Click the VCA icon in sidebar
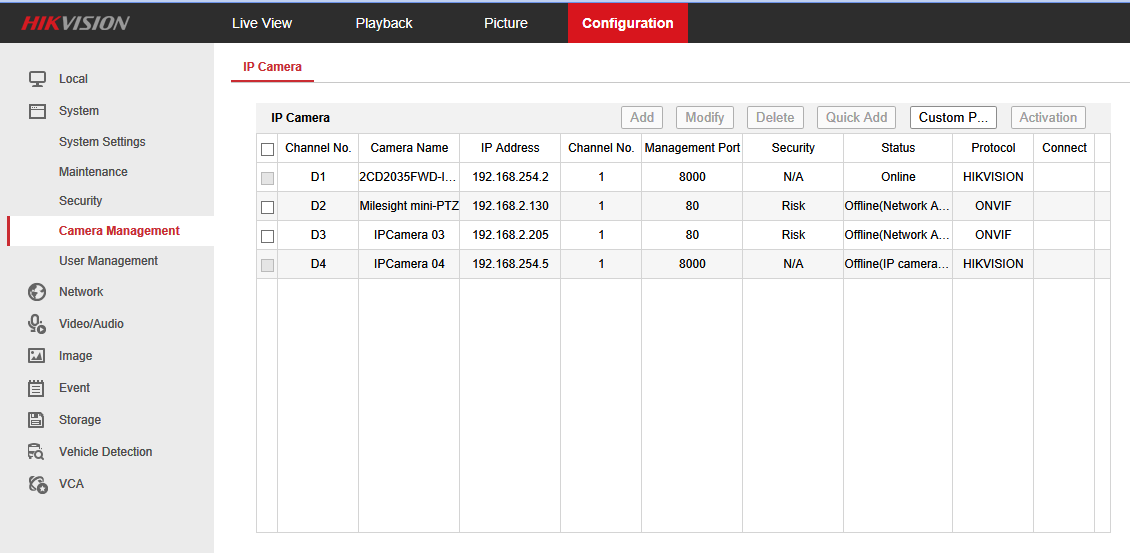The height and width of the screenshot is (553, 1130). point(37,484)
